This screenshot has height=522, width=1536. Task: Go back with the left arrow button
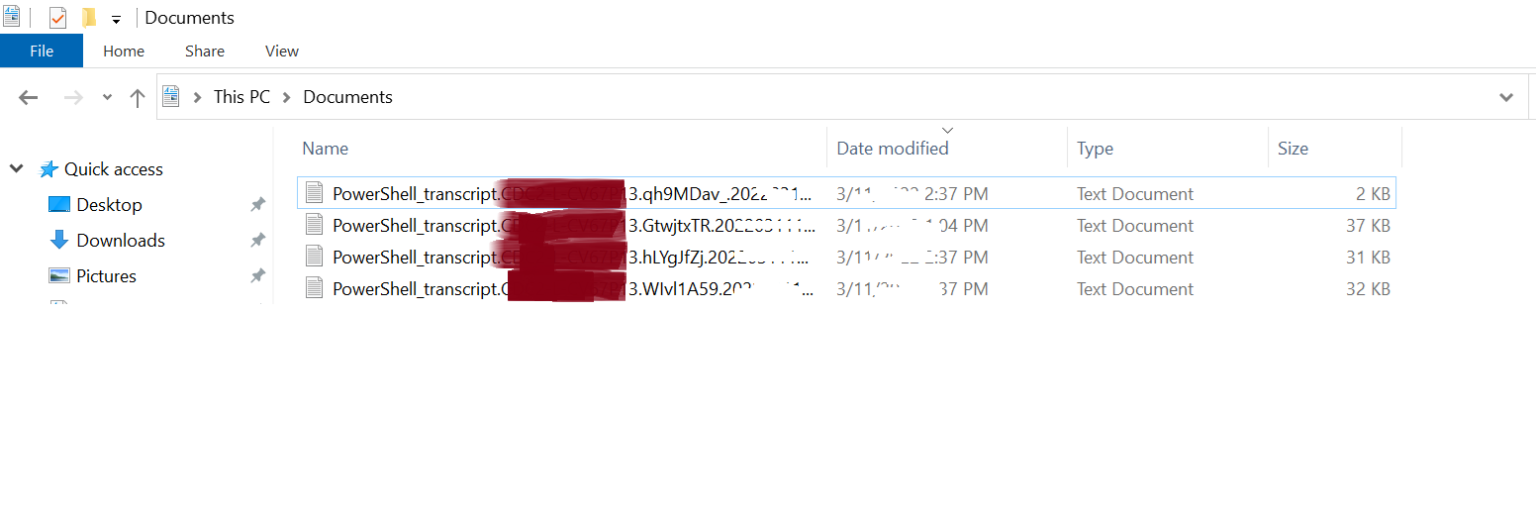[x=28, y=97]
